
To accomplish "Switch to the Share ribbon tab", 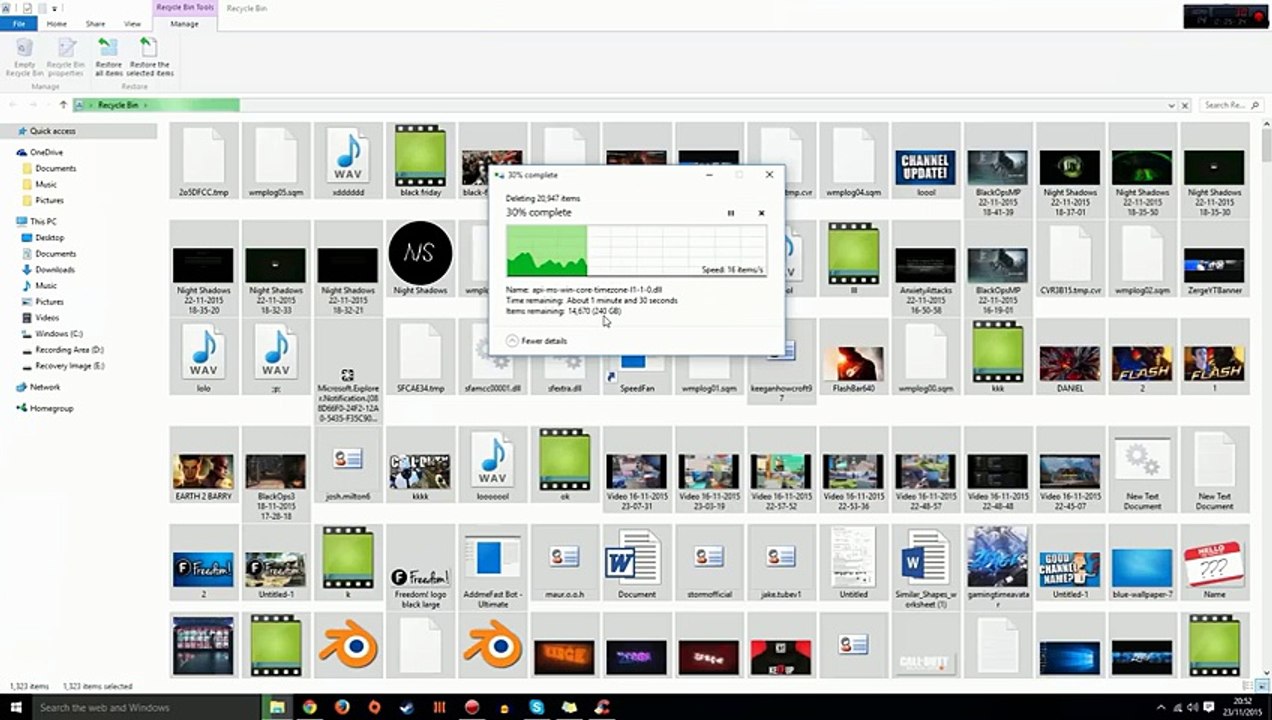I will coord(95,23).
